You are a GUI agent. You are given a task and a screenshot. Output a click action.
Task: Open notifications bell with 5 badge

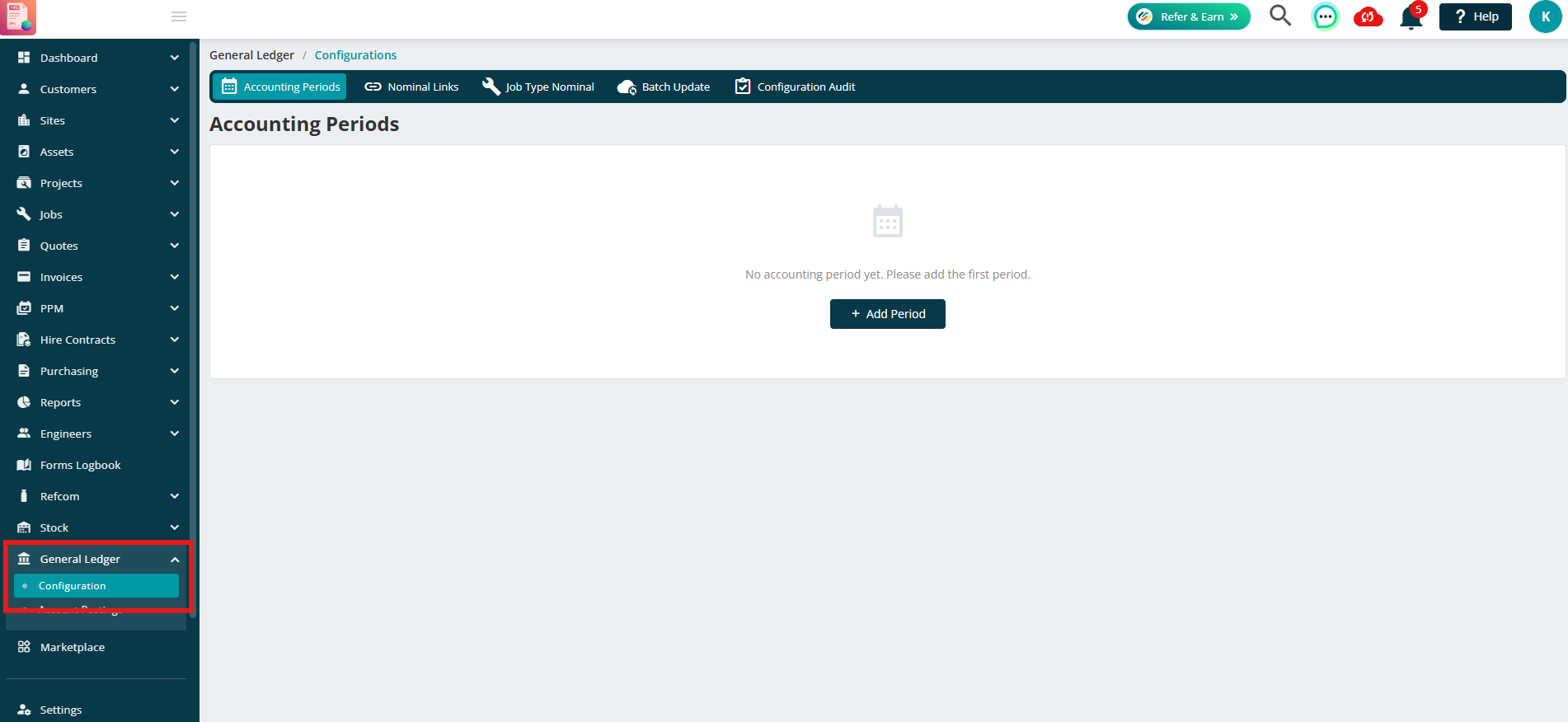coord(1411,16)
